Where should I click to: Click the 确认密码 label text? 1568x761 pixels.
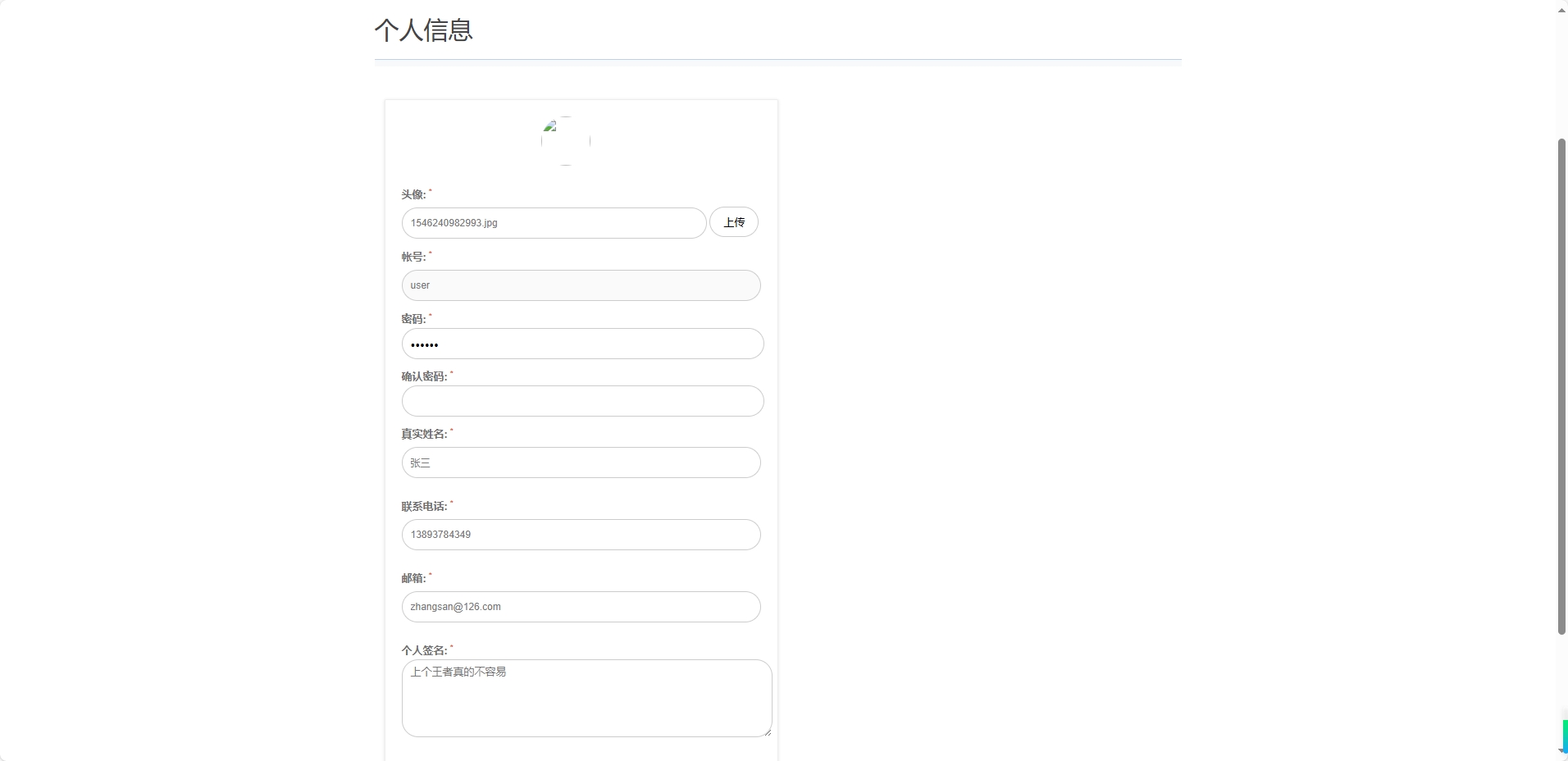(x=423, y=376)
